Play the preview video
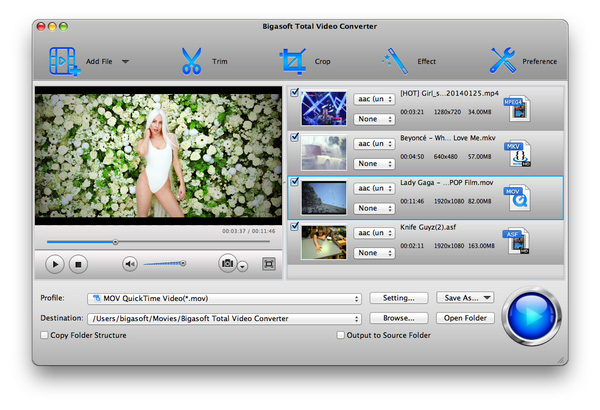600x410 pixels. [x=55, y=264]
